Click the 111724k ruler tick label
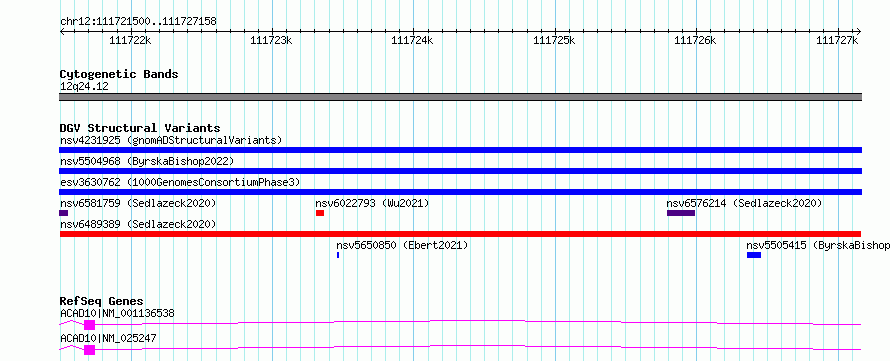890x361 pixels. tap(413, 40)
